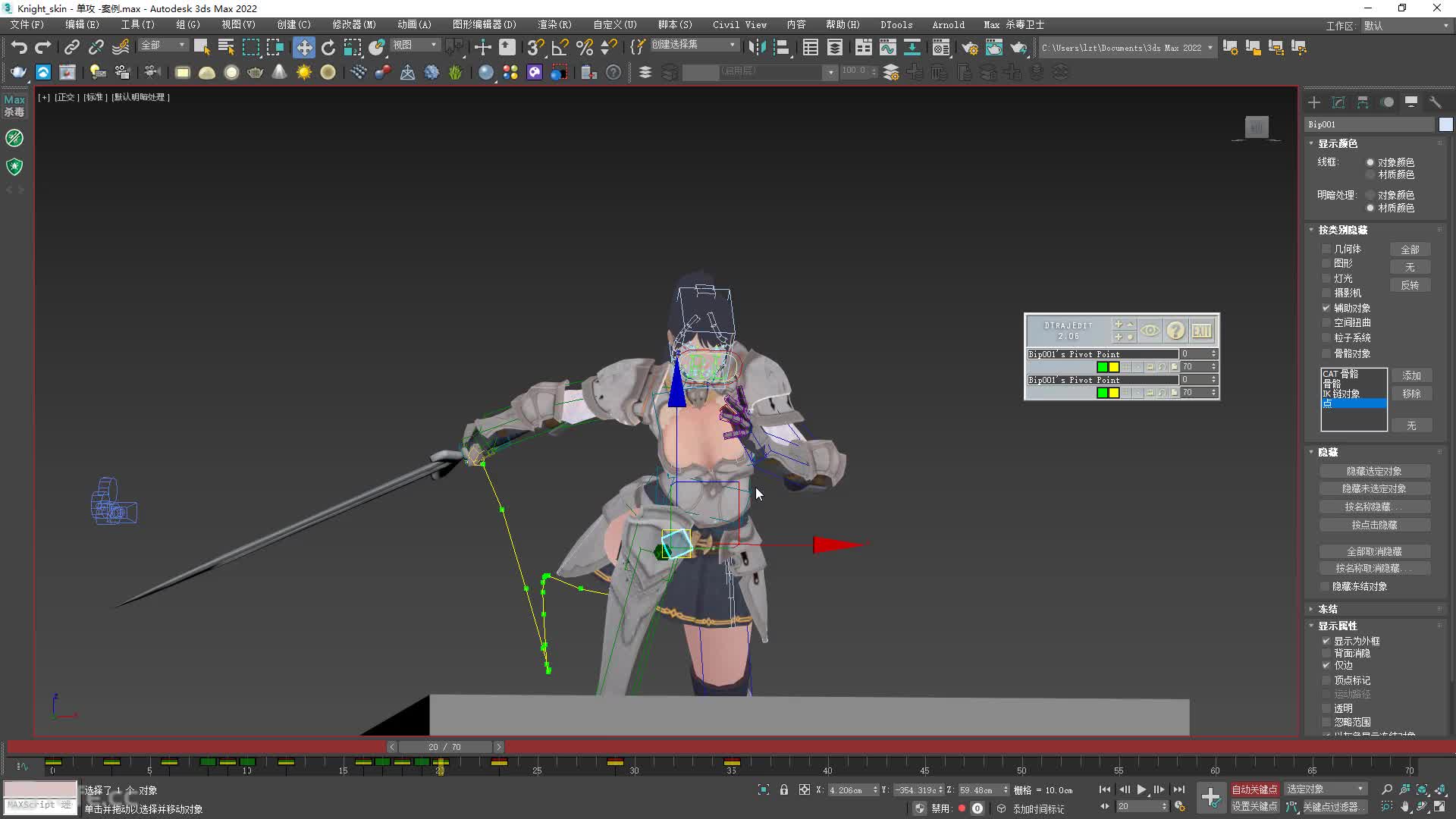The height and width of the screenshot is (819, 1456).
Task: Click the Redo arrow icon
Action: coord(43,47)
